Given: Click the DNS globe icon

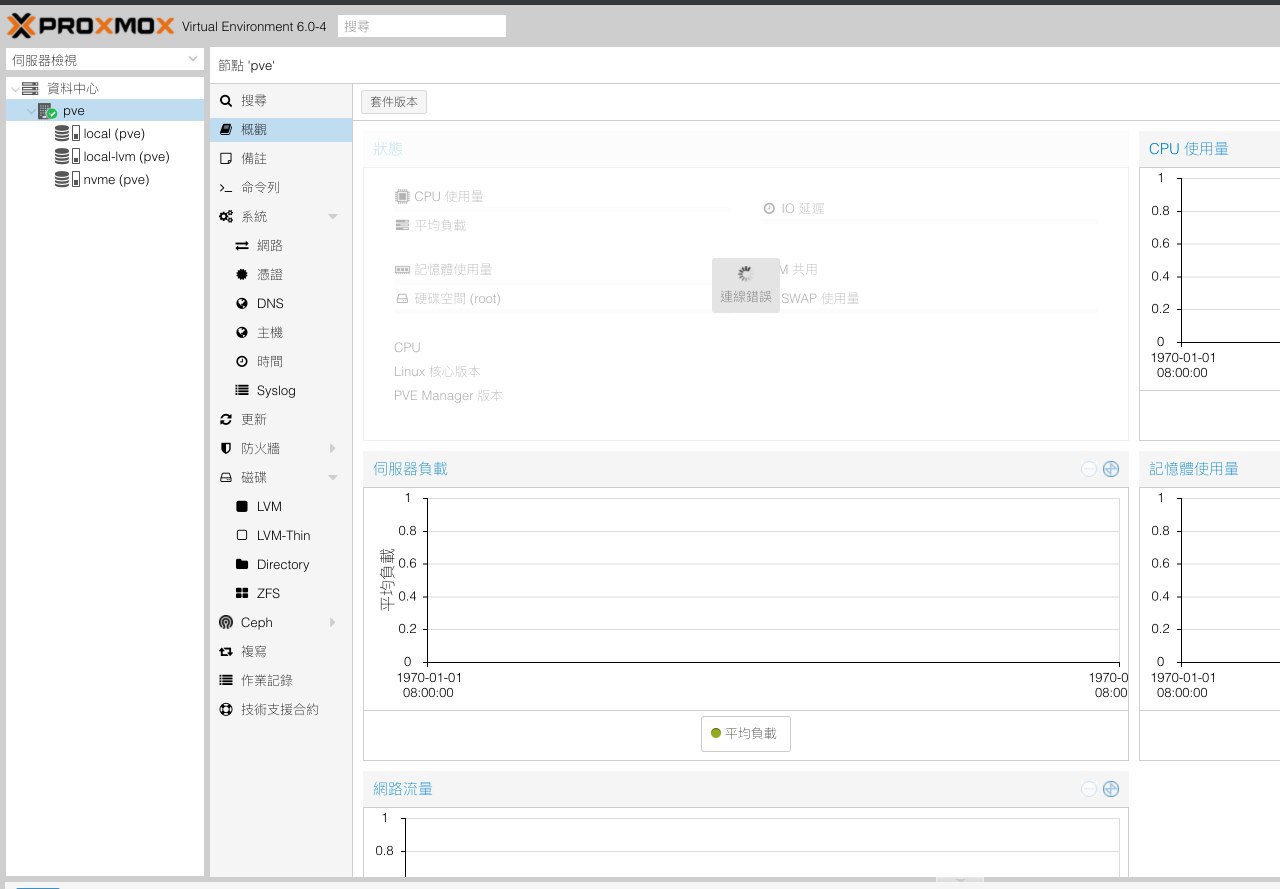Looking at the screenshot, I should point(242,304).
